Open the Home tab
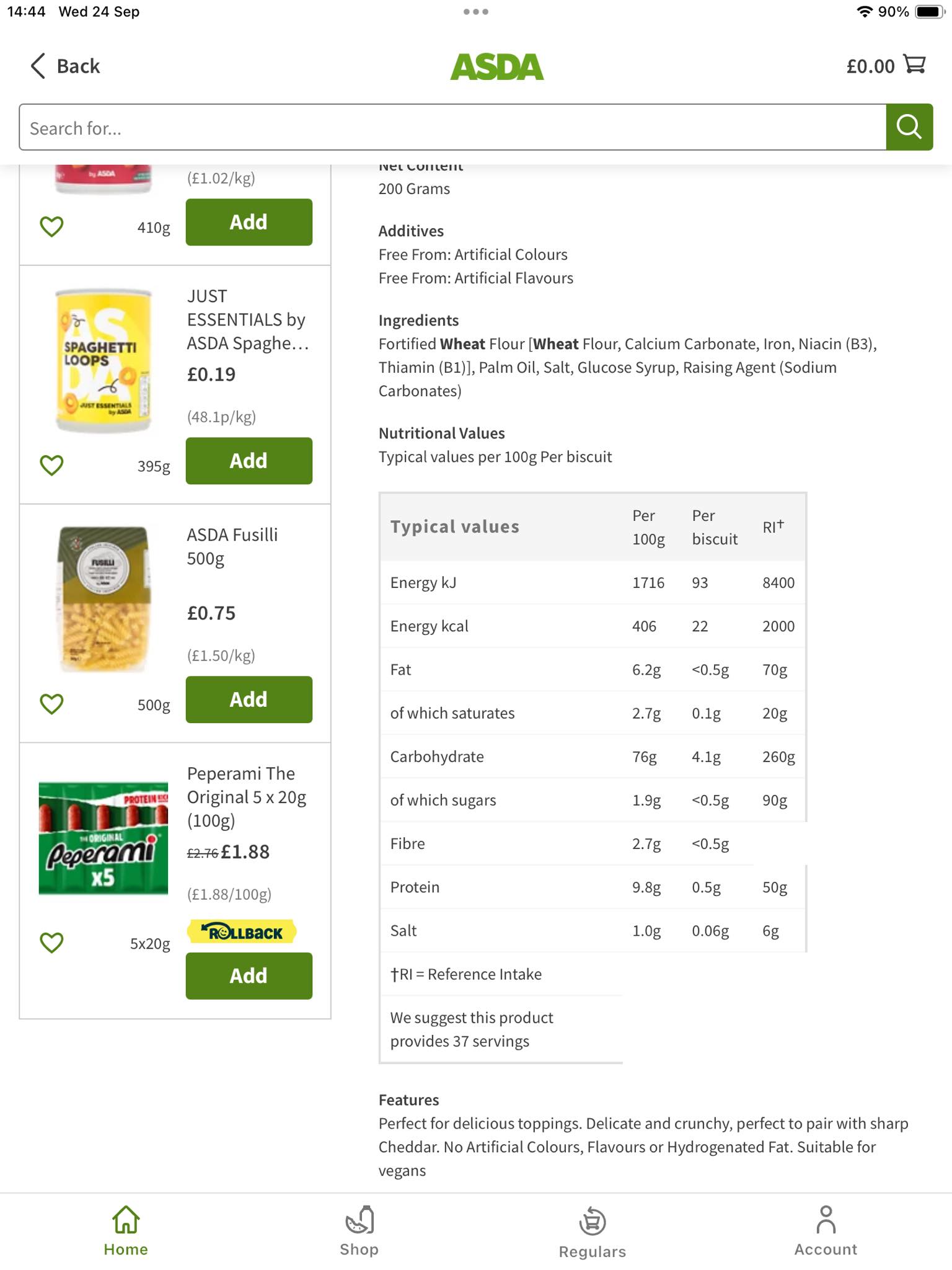Screen dimensions: 952x1270 (x=126, y=1231)
